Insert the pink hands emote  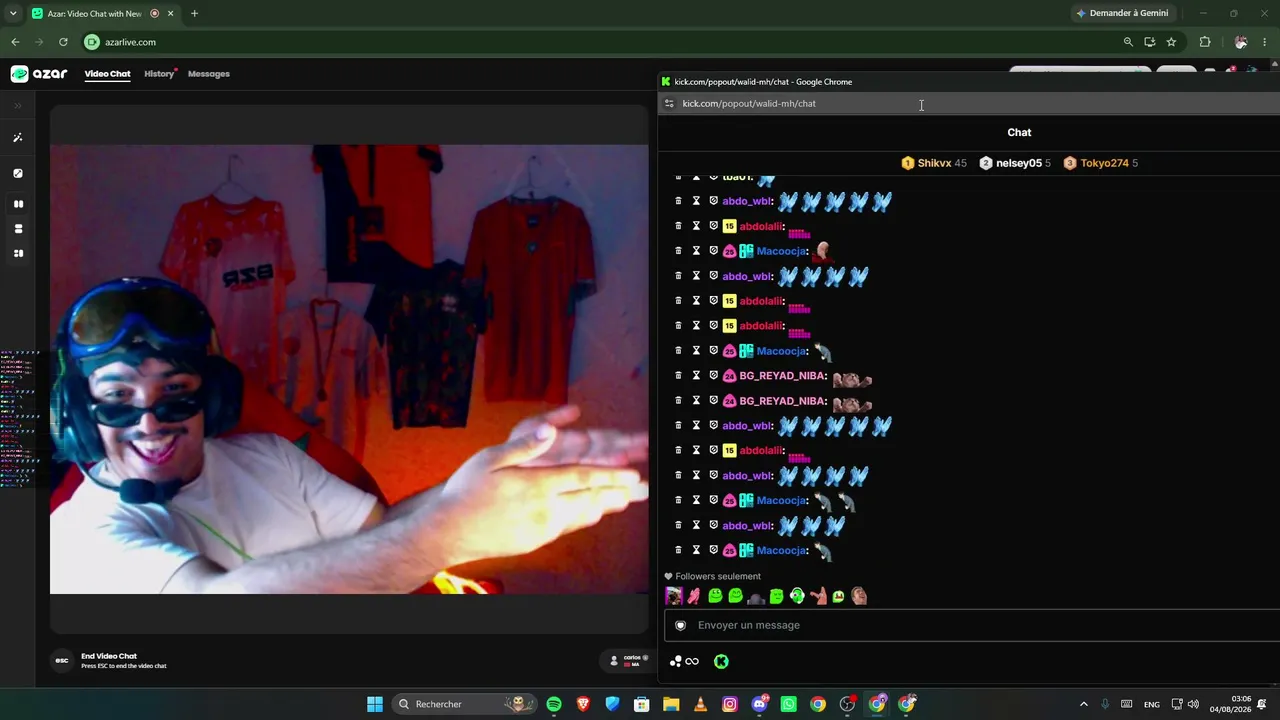coord(694,597)
